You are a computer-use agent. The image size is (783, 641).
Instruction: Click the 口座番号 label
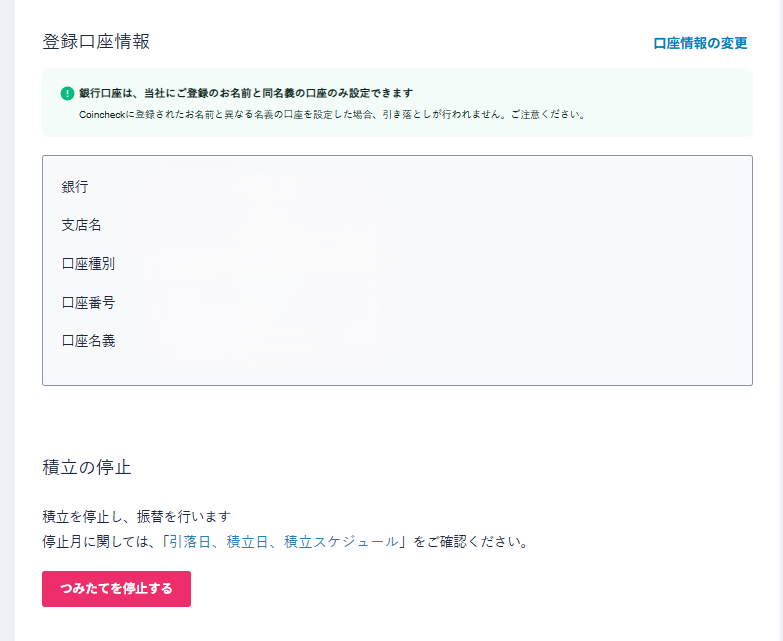88,303
